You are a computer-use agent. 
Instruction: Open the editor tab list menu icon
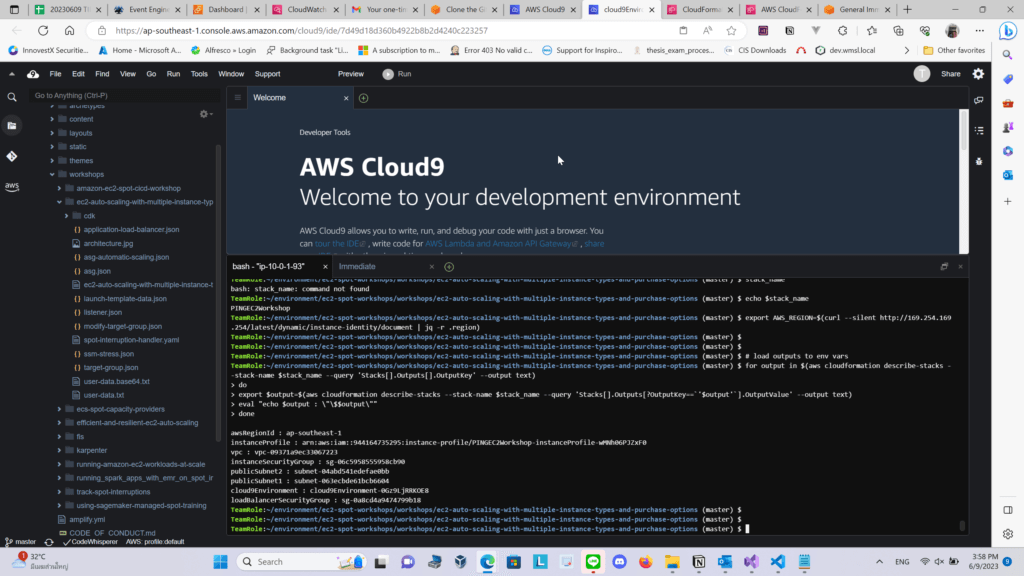tap(238, 98)
